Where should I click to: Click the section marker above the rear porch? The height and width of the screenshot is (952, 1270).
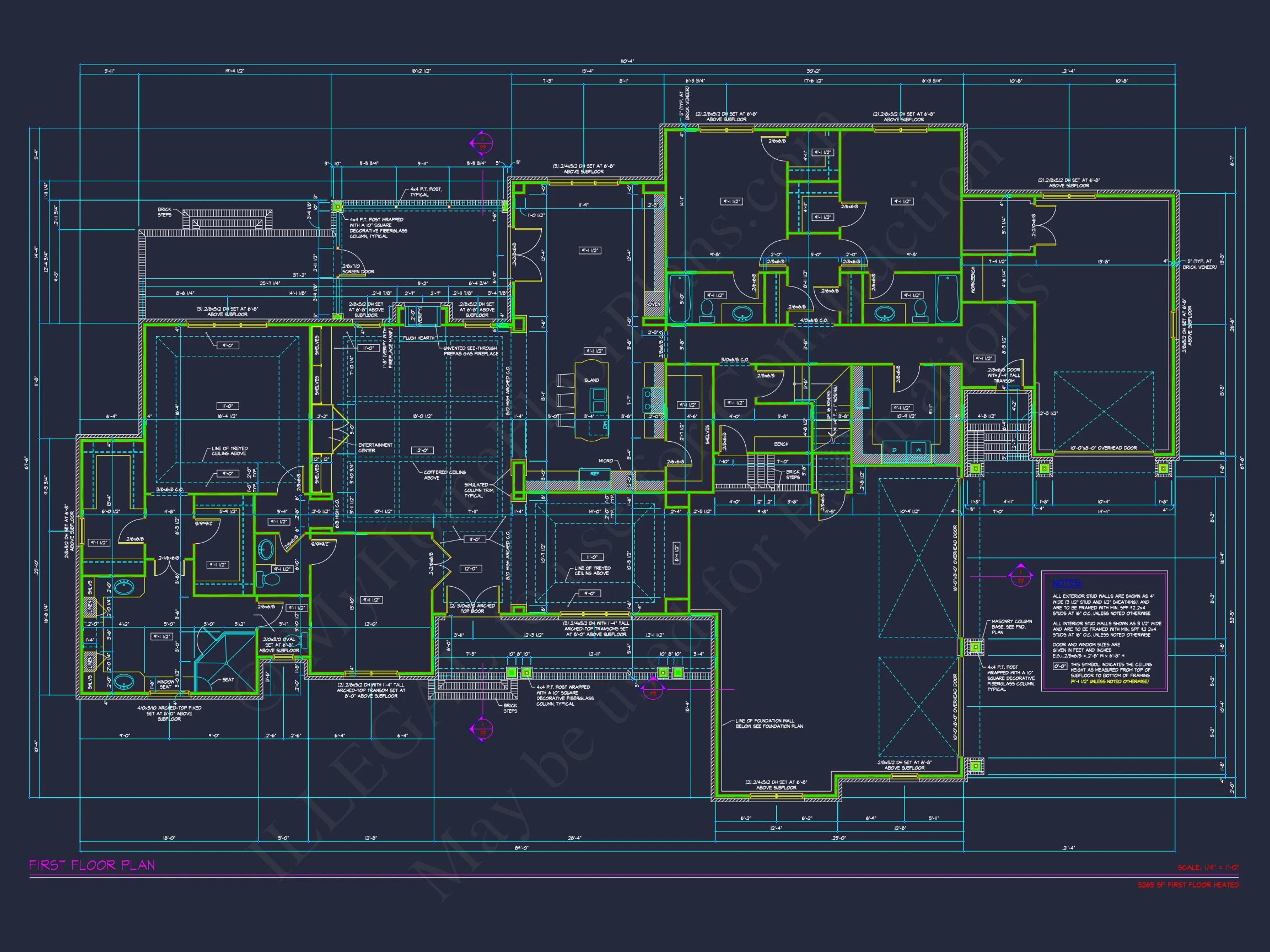click(482, 143)
